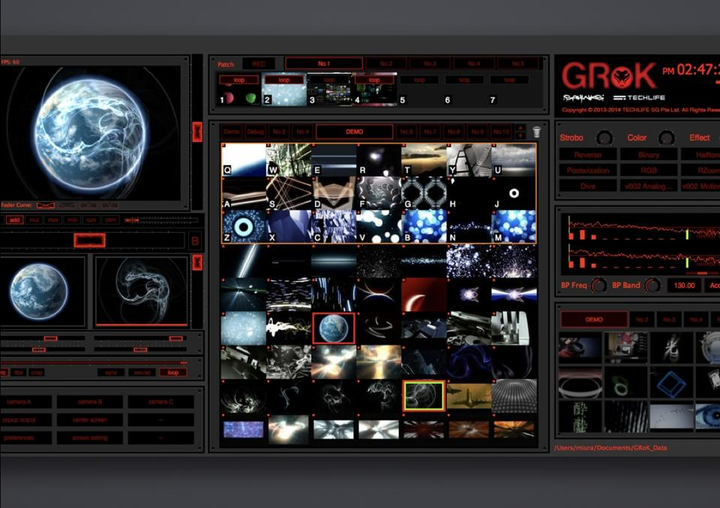Click the BP Band knob
Viewport: 720px width, 508px height.
click(652, 285)
